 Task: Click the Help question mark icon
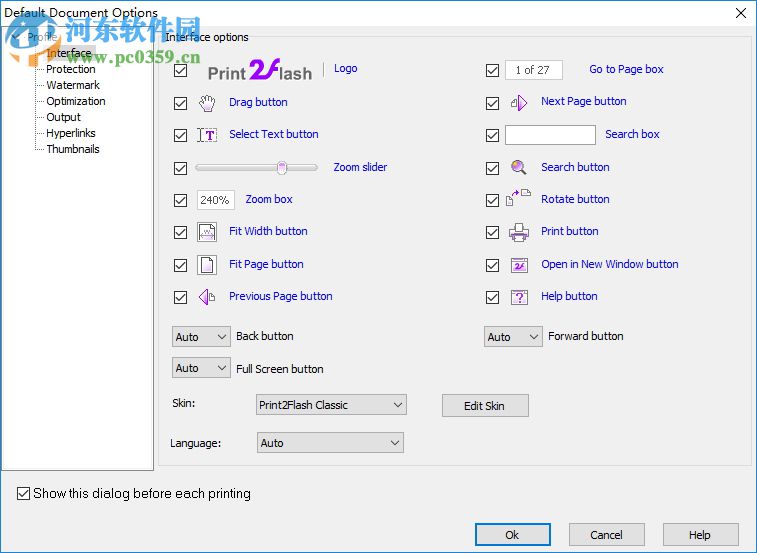tap(519, 297)
